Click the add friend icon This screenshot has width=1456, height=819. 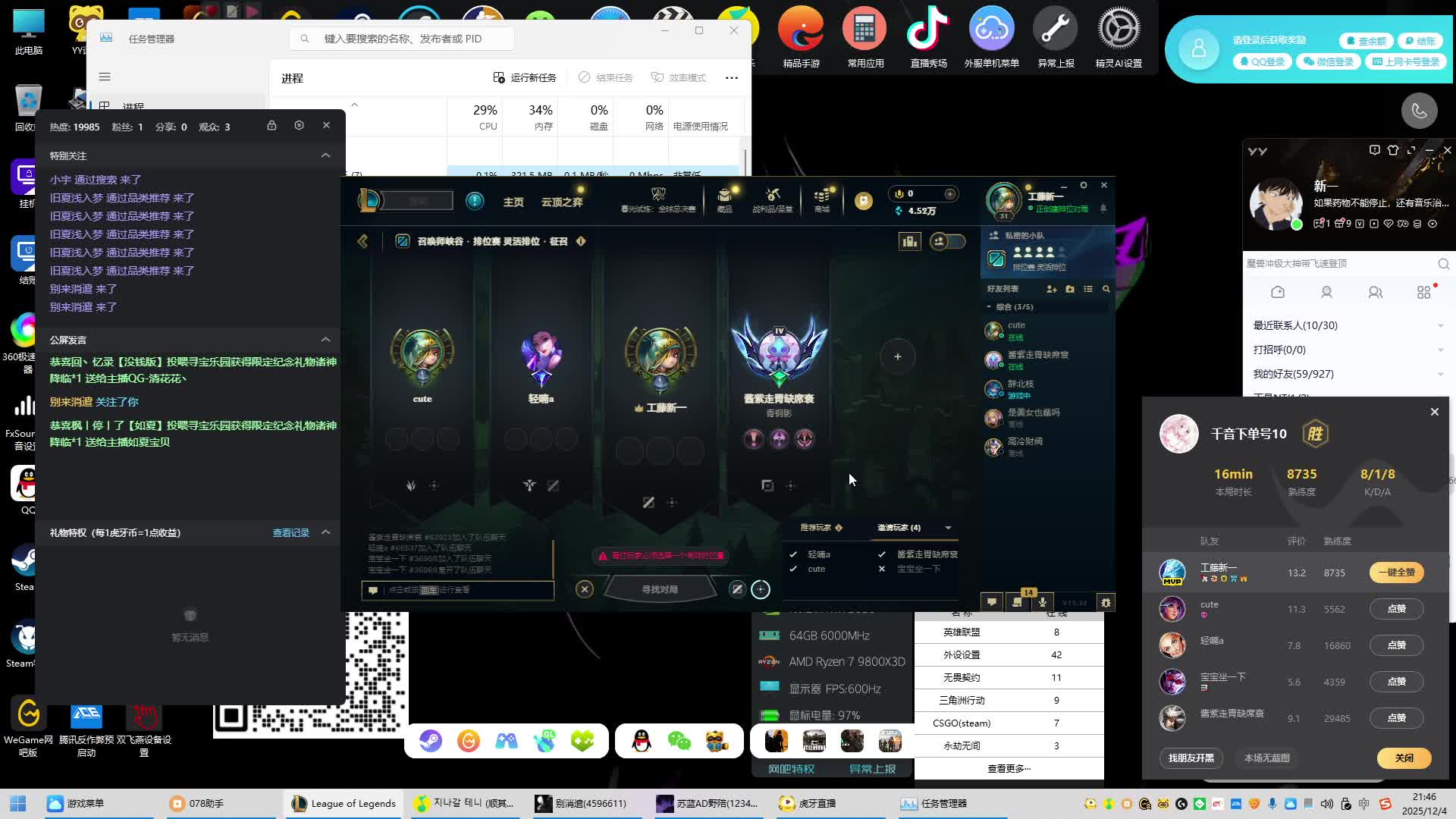(1051, 289)
